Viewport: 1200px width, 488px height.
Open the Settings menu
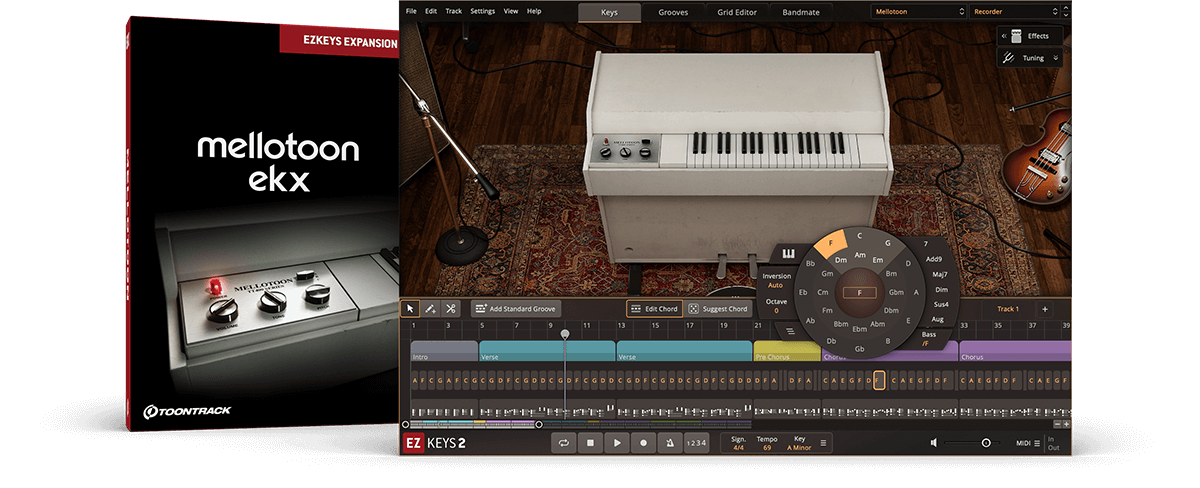[x=482, y=11]
